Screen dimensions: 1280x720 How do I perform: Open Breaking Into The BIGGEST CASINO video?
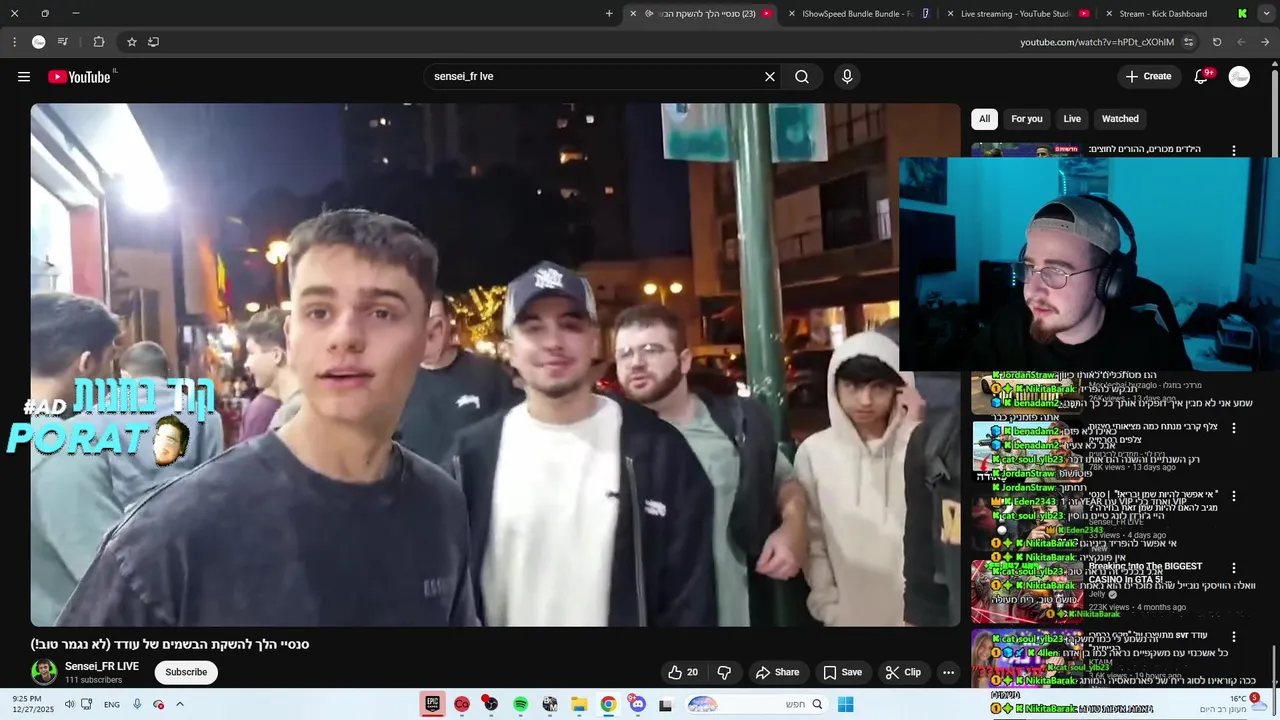[x=1145, y=573]
